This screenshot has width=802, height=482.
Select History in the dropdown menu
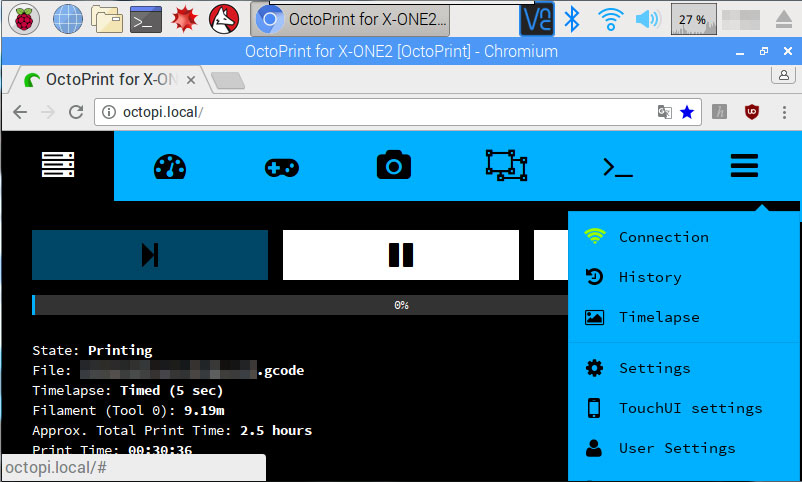click(x=684, y=277)
